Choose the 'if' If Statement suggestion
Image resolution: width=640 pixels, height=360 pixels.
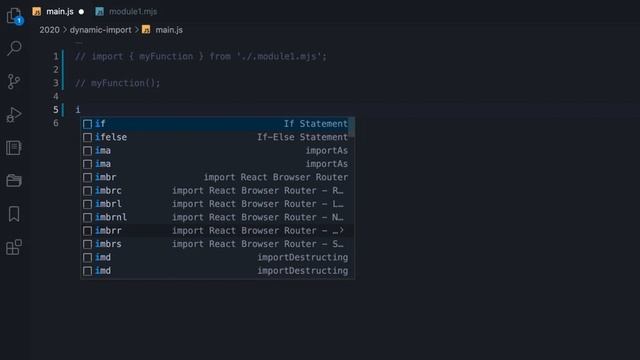tap(218, 124)
